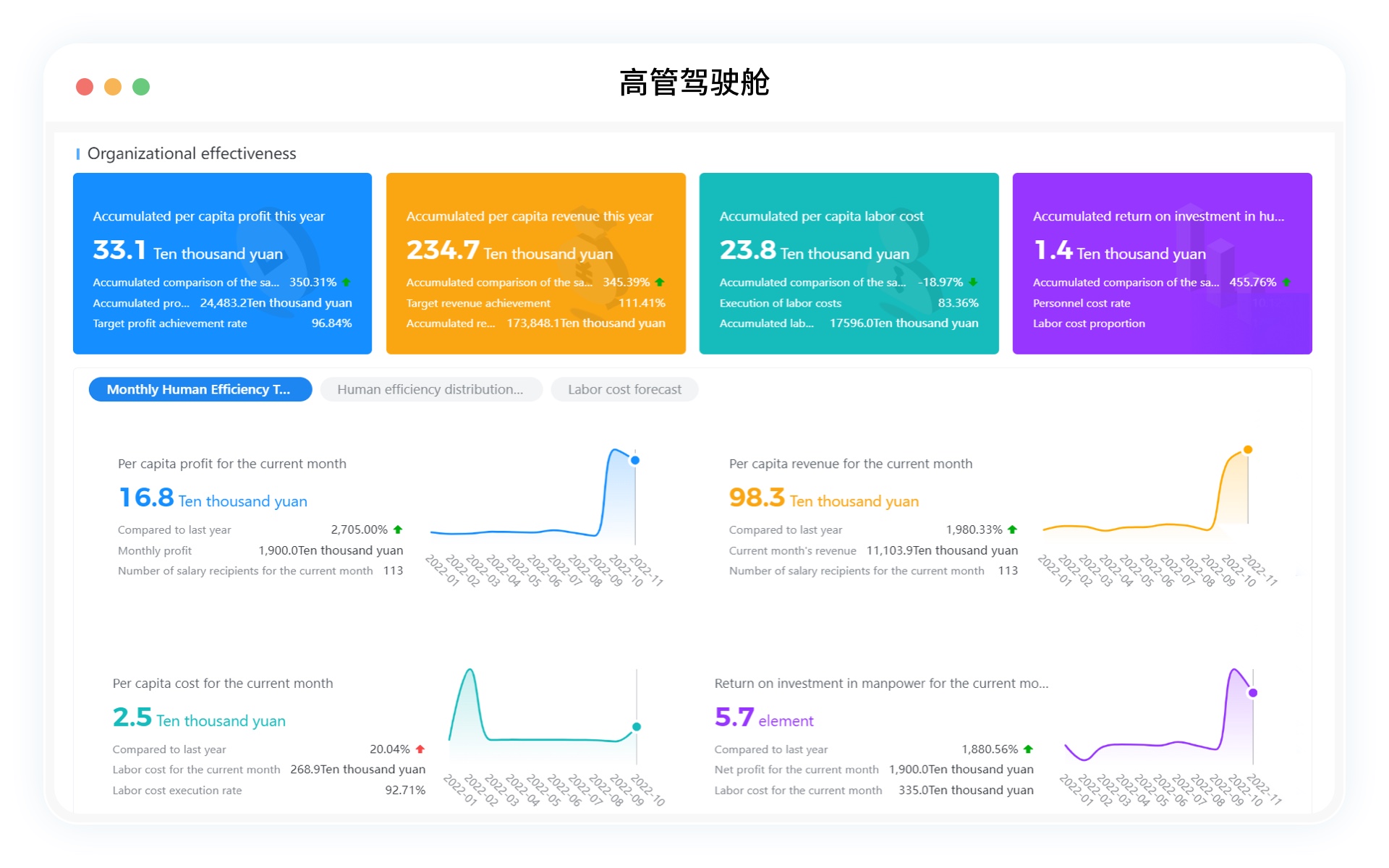Viewport: 1389px width, 868px height.
Task: Click green arrow beside 2,705.00%
Action: (x=398, y=529)
